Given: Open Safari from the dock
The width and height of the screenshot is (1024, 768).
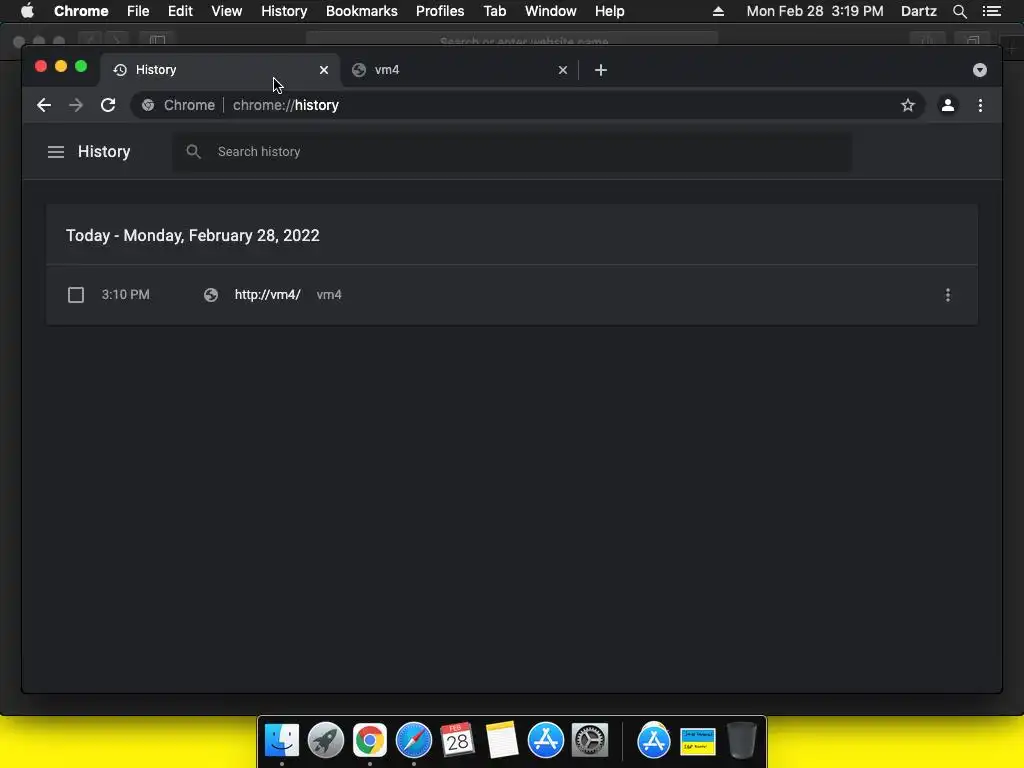Looking at the screenshot, I should tap(413, 741).
